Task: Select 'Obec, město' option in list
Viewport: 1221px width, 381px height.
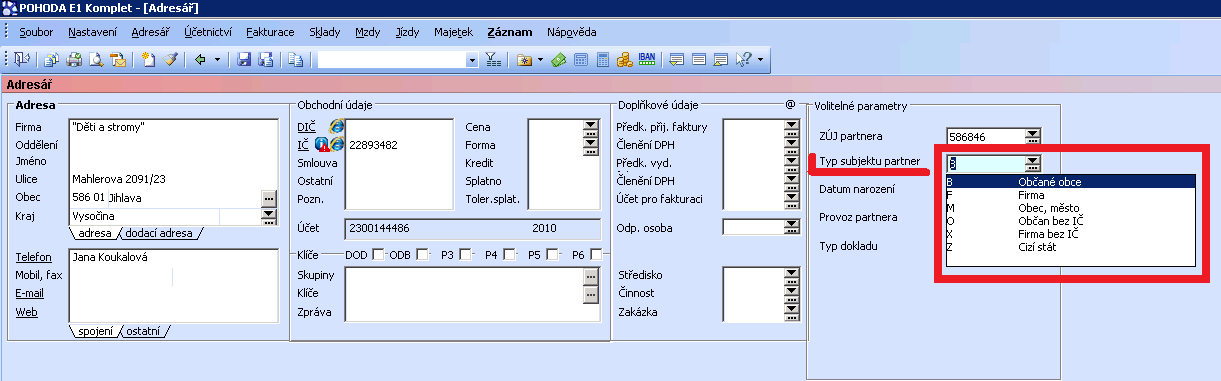Action: click(1071, 208)
